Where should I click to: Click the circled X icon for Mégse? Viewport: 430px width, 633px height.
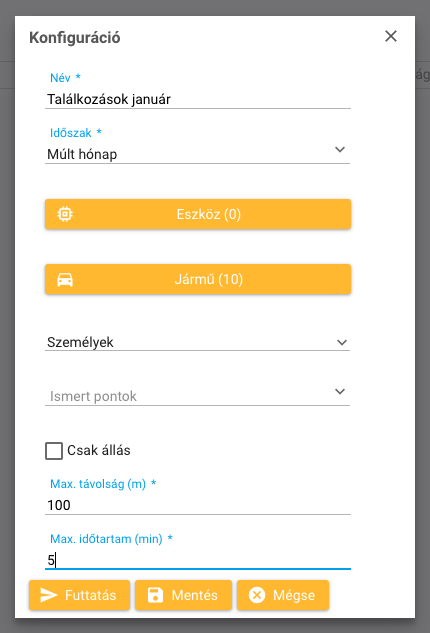click(x=257, y=595)
